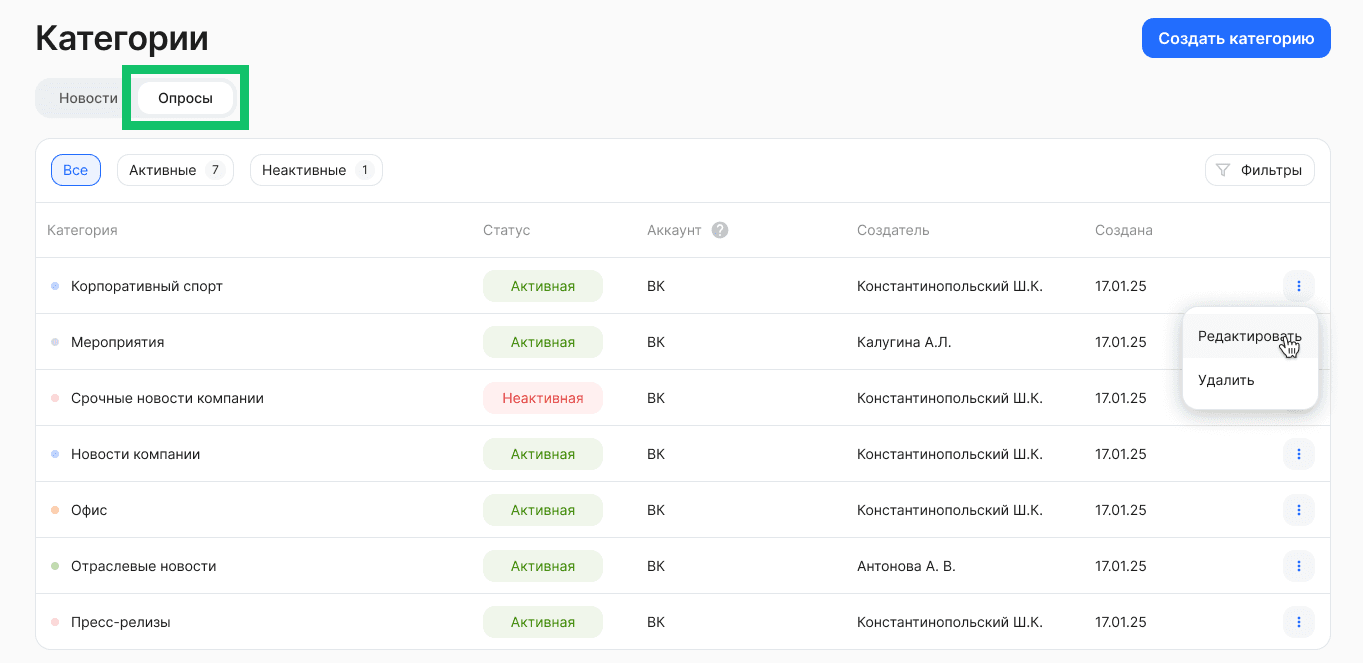Viewport: 1363px width, 663px height.
Task: Click the funnel icon in Фильтры button
Action: click(x=1222, y=170)
